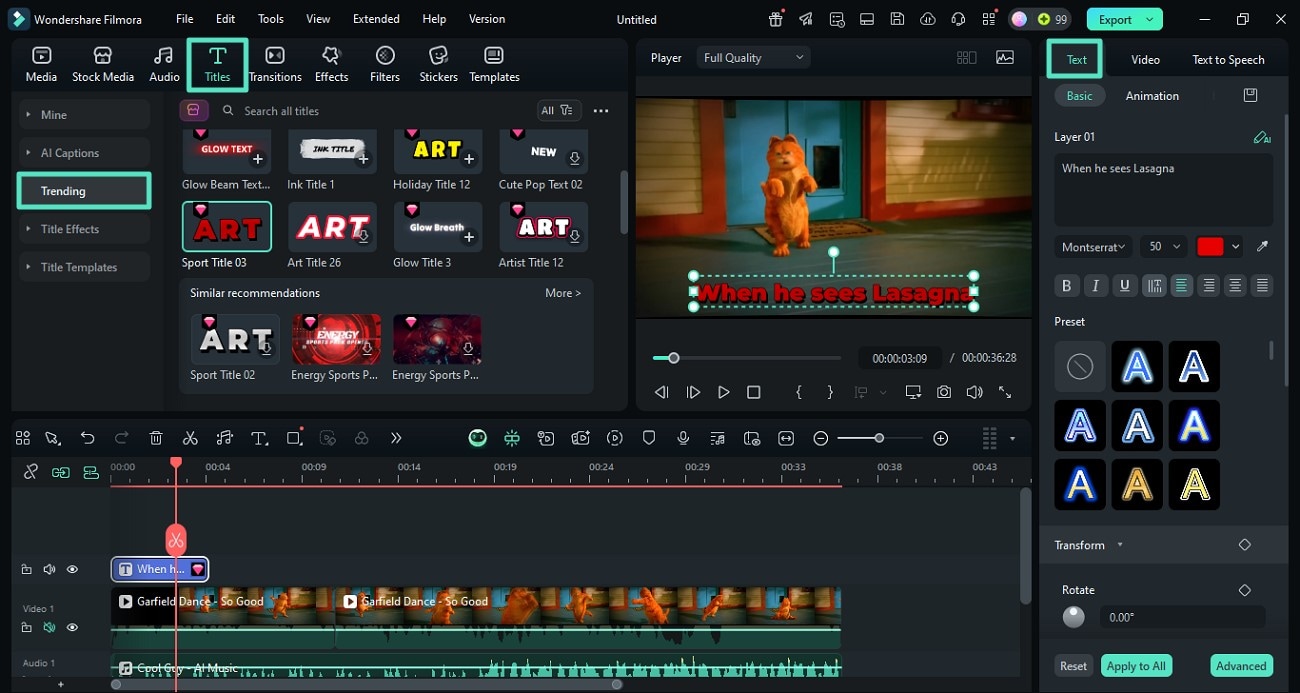Undo the last timeline action
The height and width of the screenshot is (693, 1300).
coord(87,438)
